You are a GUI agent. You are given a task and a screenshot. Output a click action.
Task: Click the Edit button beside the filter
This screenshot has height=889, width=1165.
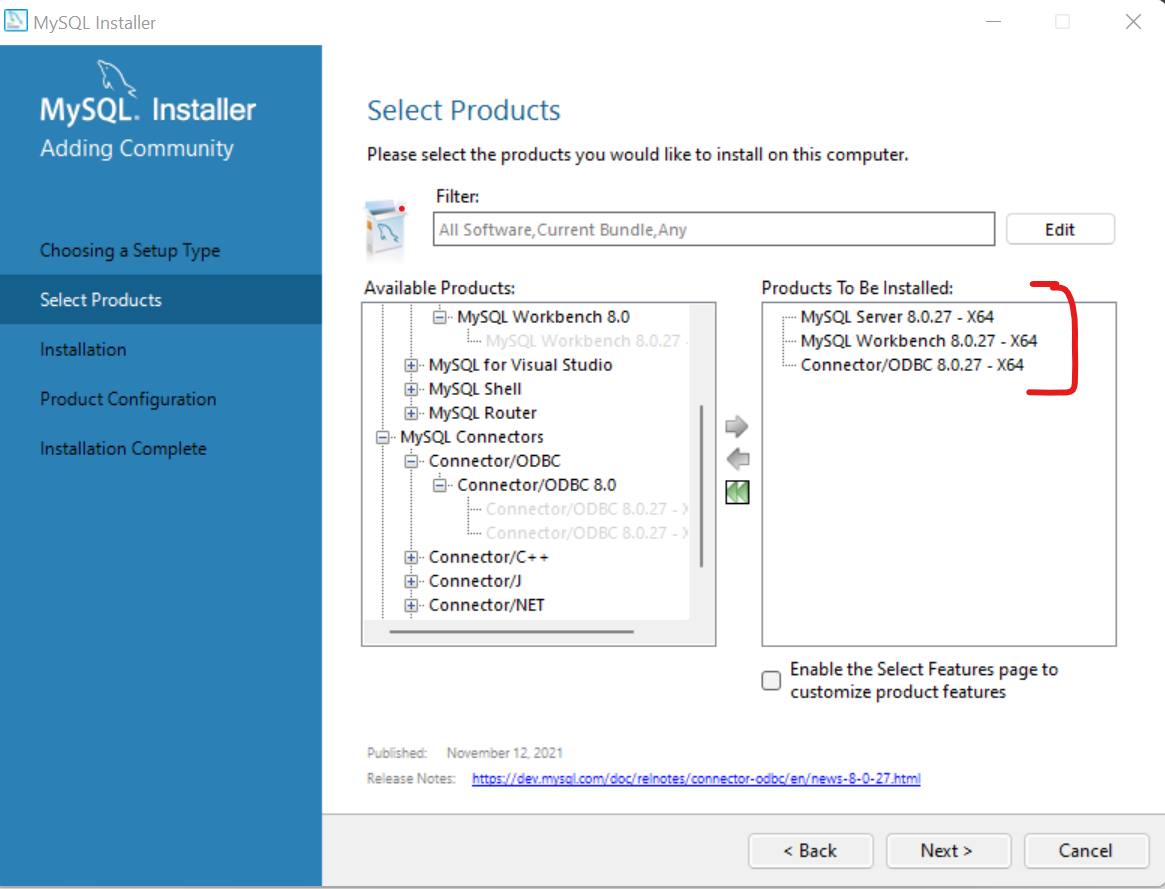point(1060,229)
